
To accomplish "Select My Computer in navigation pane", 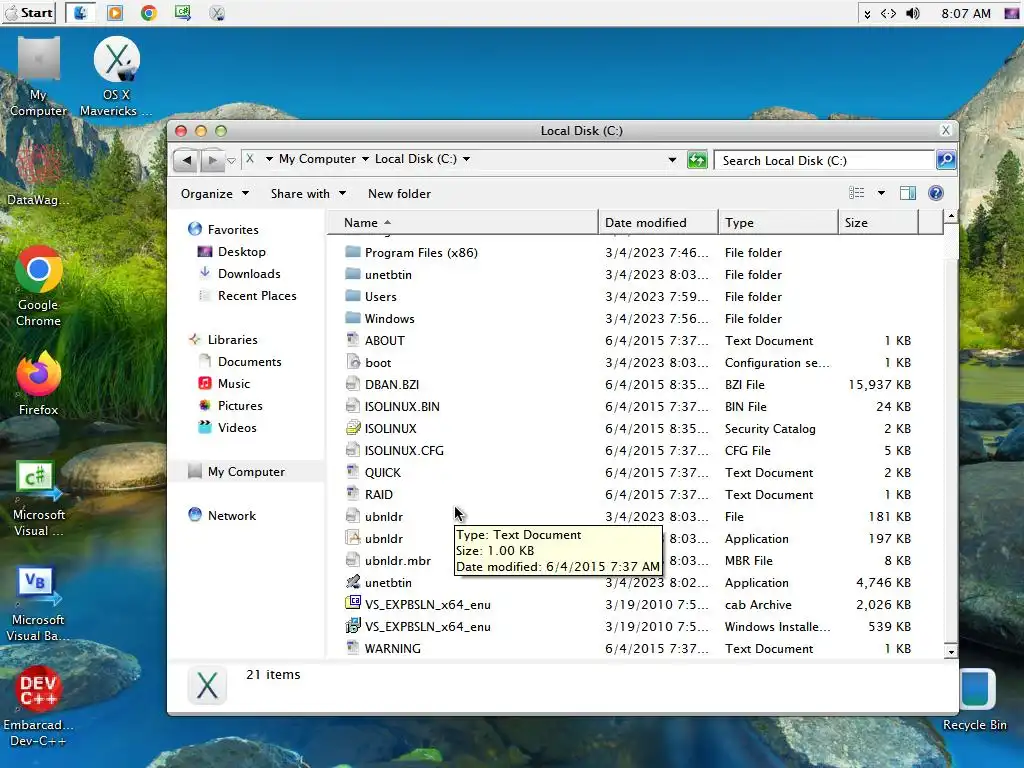I will click(x=246, y=472).
